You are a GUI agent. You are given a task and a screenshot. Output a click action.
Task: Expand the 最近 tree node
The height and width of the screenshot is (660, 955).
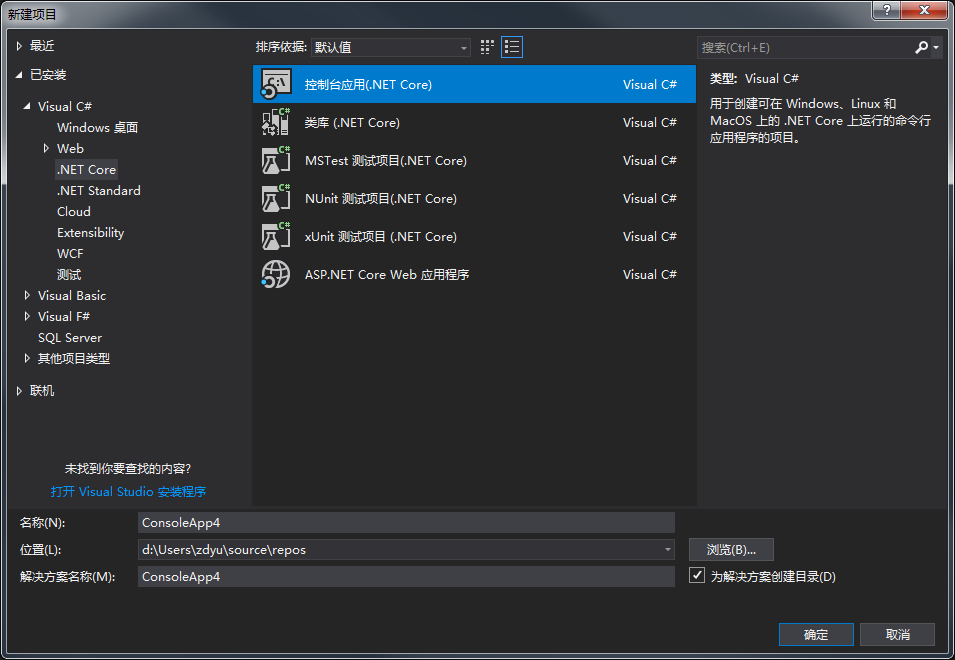pyautogui.click(x=19, y=46)
